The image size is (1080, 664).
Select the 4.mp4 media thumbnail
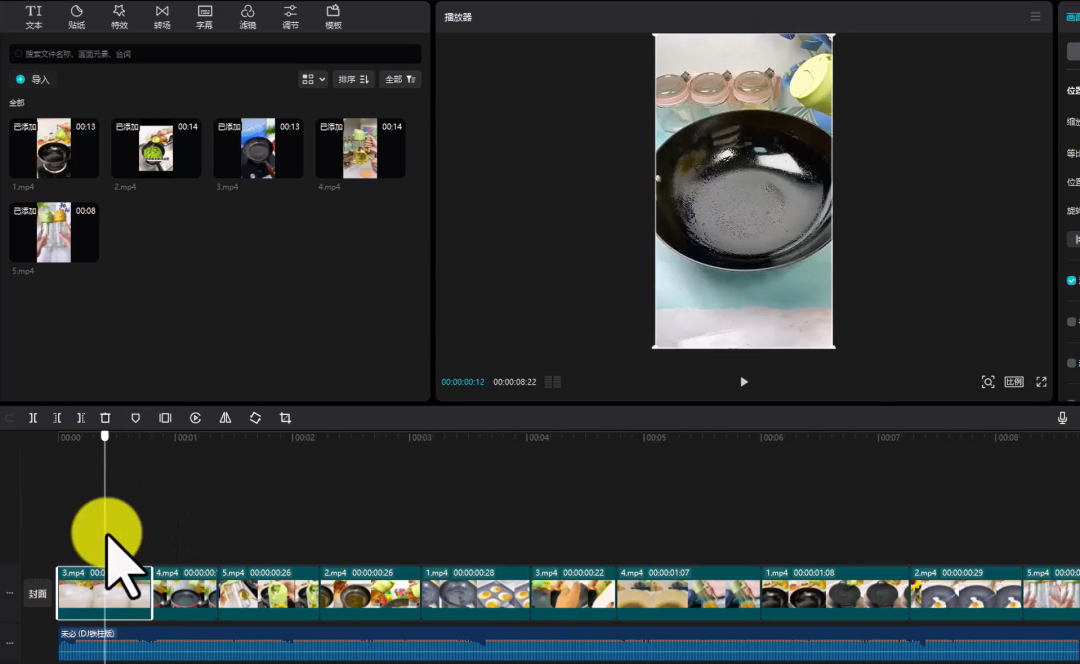(360, 148)
